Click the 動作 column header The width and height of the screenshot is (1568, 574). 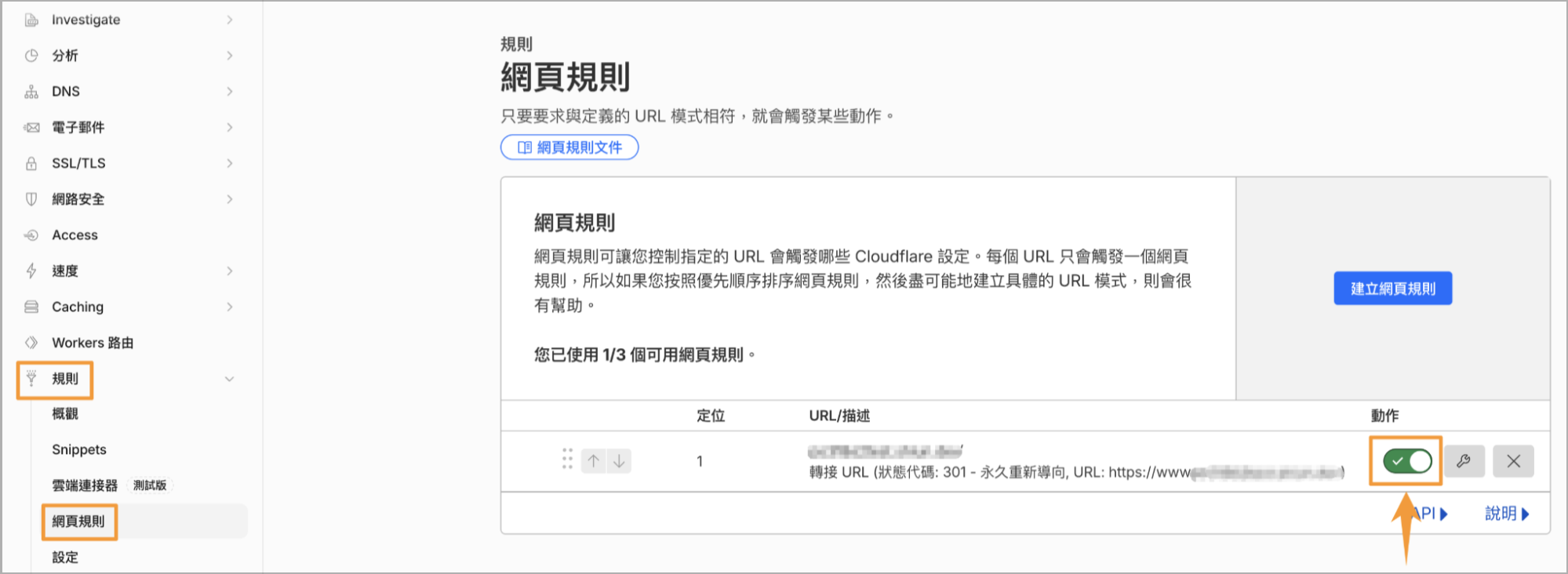1385,416
